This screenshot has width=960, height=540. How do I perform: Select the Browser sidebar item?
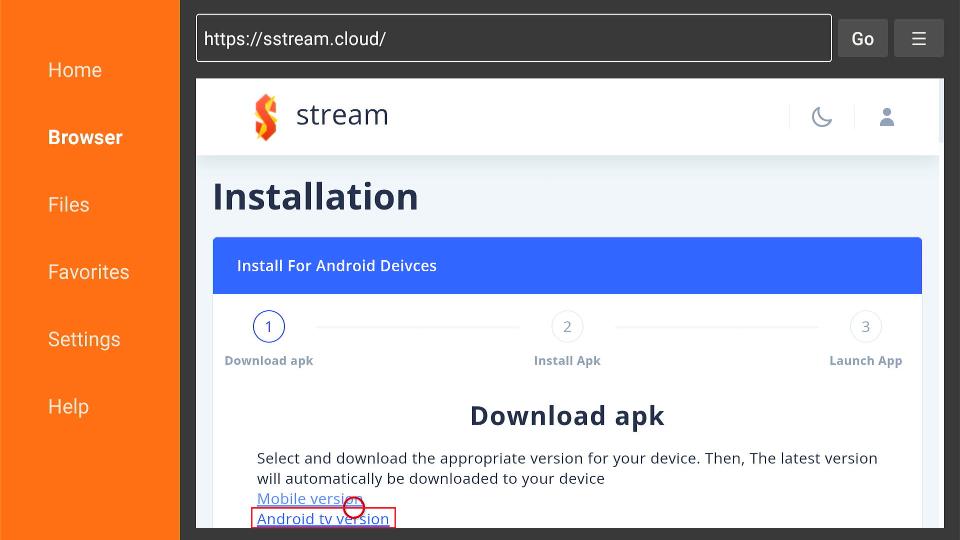[85, 137]
